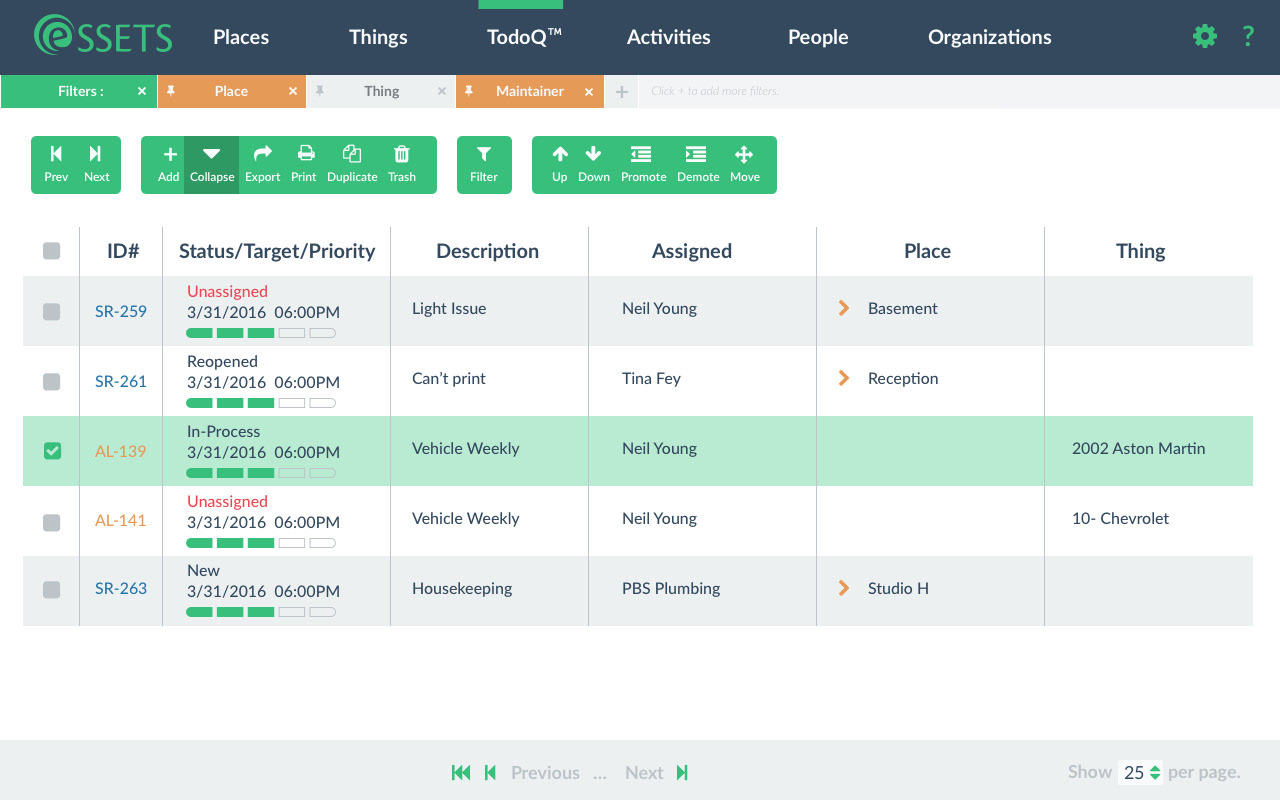This screenshot has height=800, width=1280.
Task: Add a new item with Add button
Action: pos(169,164)
